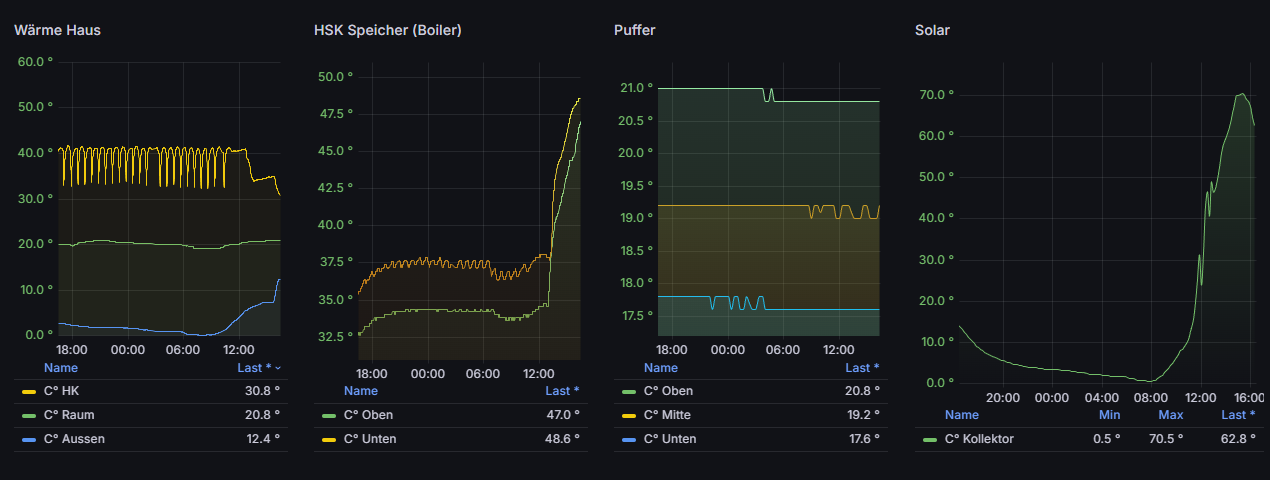
Task: Sort Solar legend by Min column
Action: coord(1109,414)
